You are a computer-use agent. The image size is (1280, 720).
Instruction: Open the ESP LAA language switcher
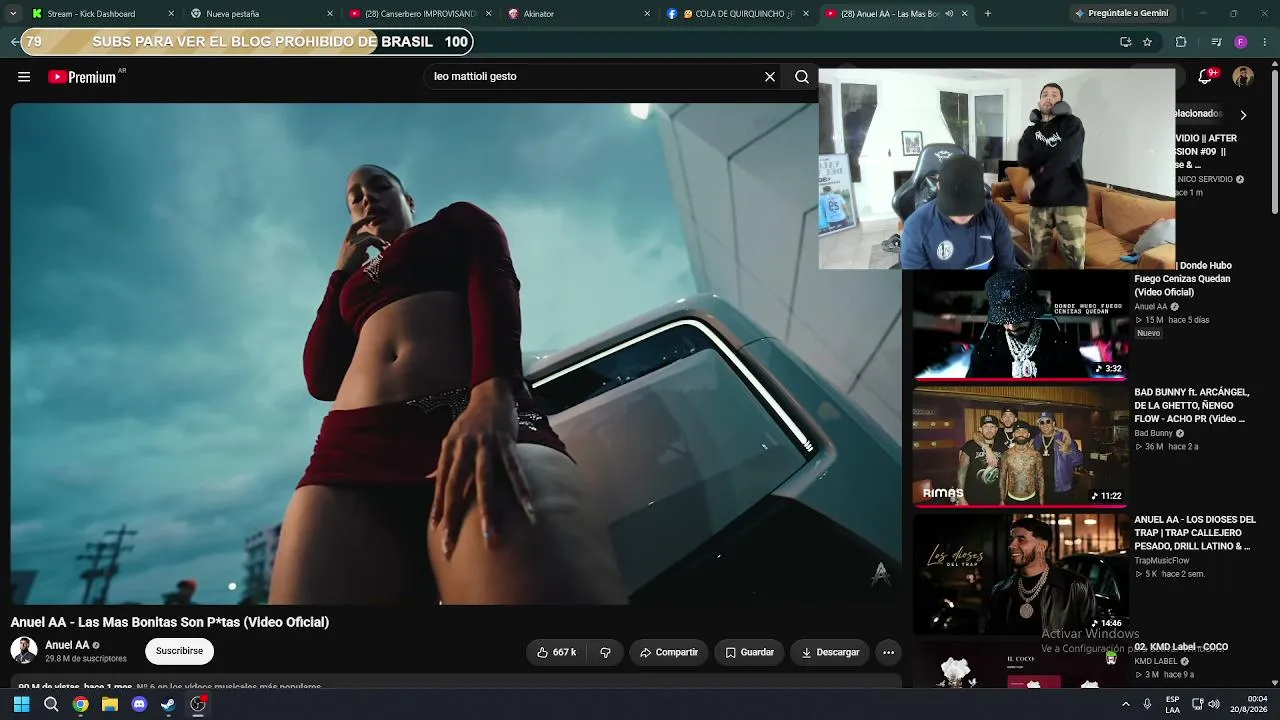1172,704
